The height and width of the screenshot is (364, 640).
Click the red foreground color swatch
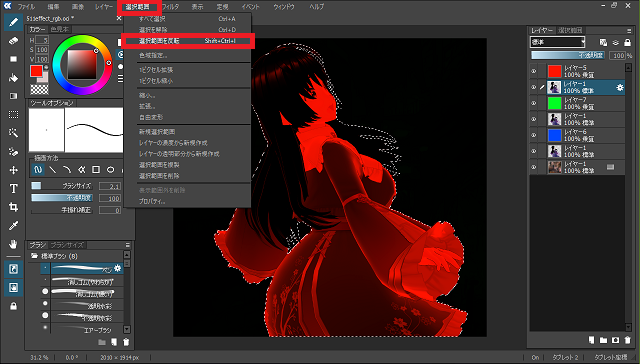(x=36, y=71)
